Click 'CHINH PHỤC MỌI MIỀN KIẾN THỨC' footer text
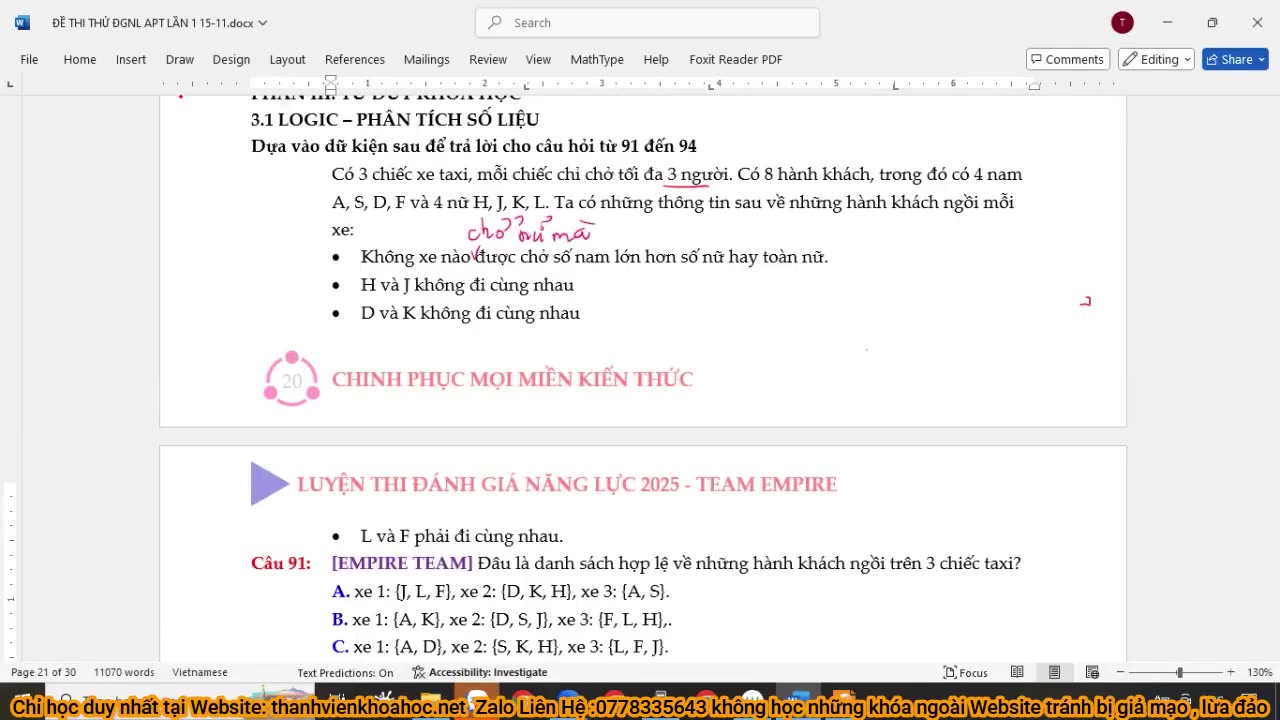Image resolution: width=1280 pixels, height=720 pixels. pos(512,379)
